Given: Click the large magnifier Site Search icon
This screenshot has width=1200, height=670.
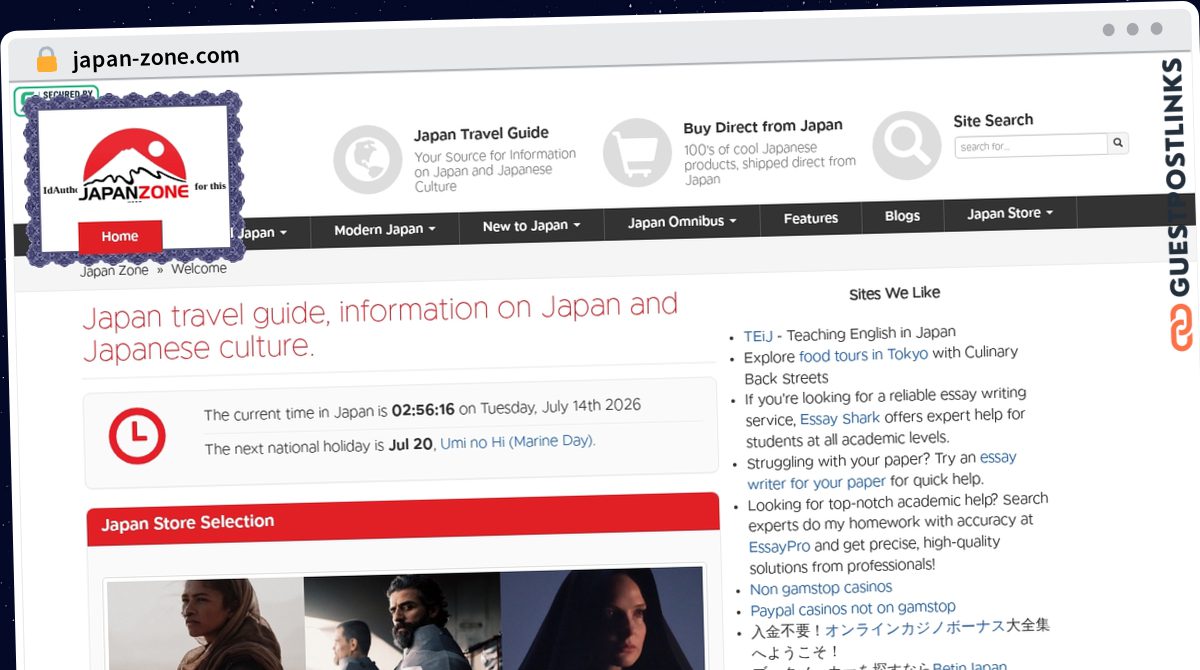Looking at the screenshot, I should [907, 145].
